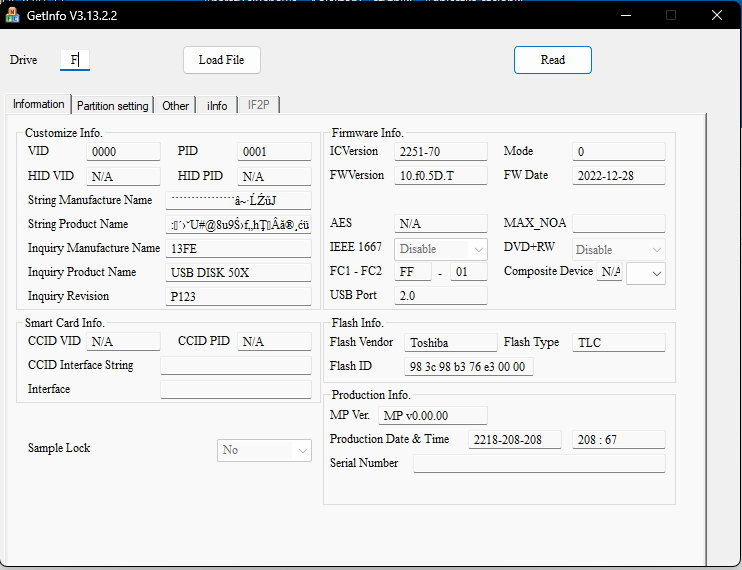Click the AES field
This screenshot has height=570, width=742.
pos(441,224)
